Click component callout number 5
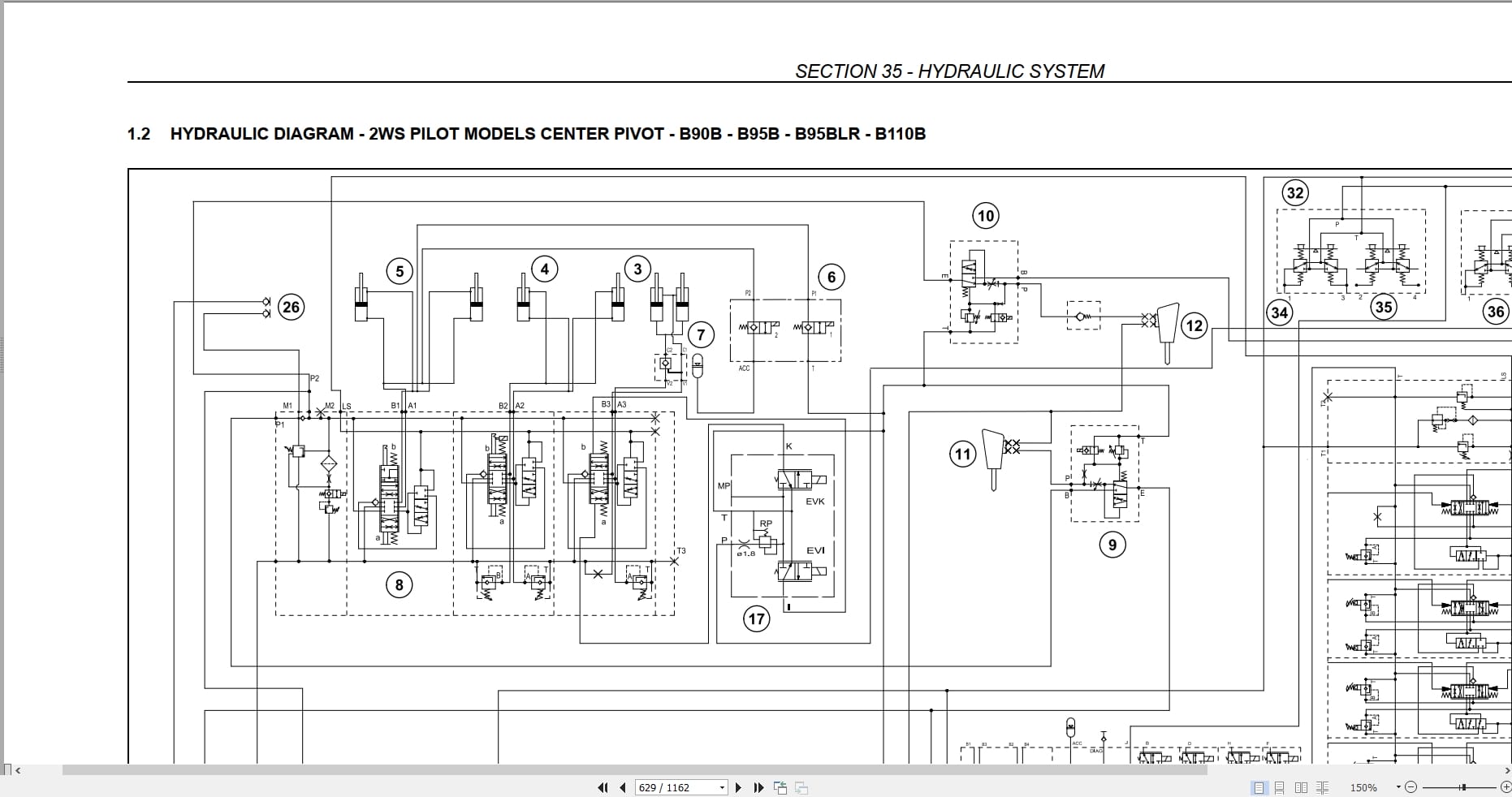The image size is (1512, 797). pyautogui.click(x=399, y=271)
